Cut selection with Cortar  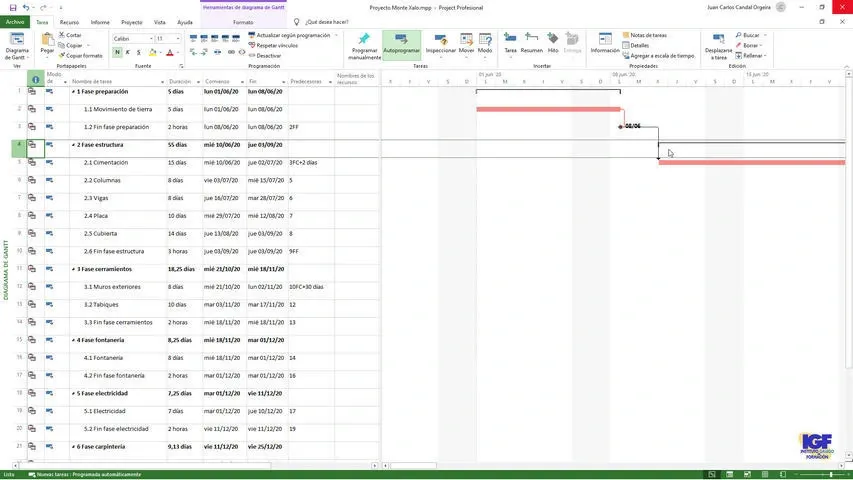(70, 35)
